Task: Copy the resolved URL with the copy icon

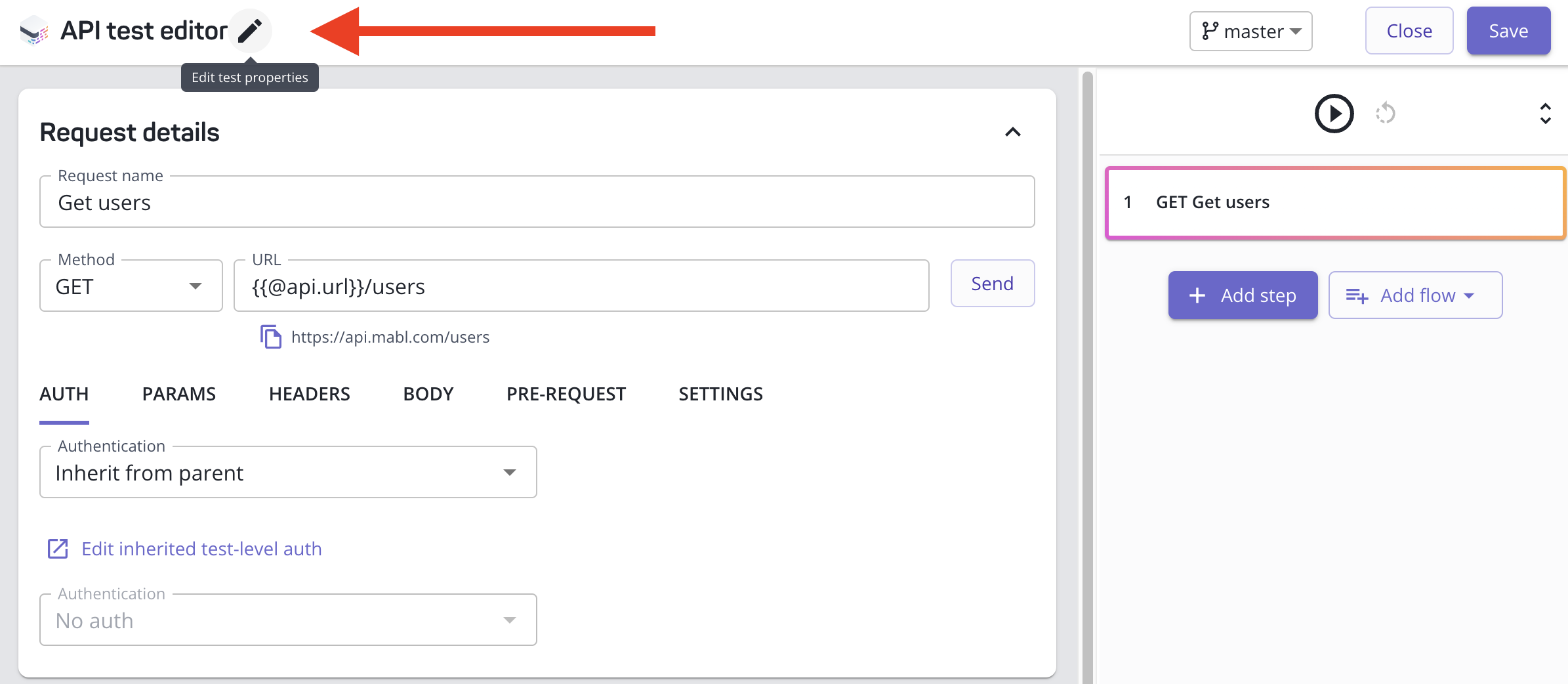Action: (x=271, y=337)
